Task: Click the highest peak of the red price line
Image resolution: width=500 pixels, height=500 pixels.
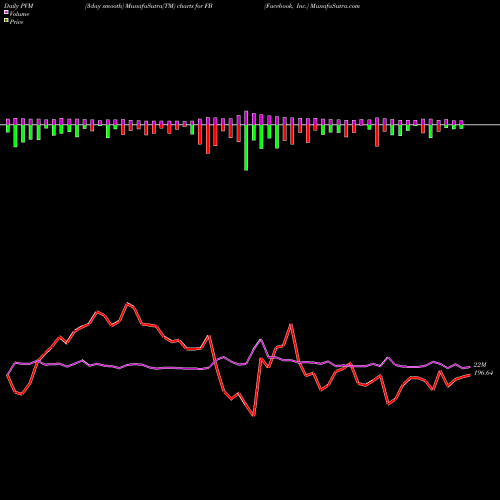Action: [127, 303]
